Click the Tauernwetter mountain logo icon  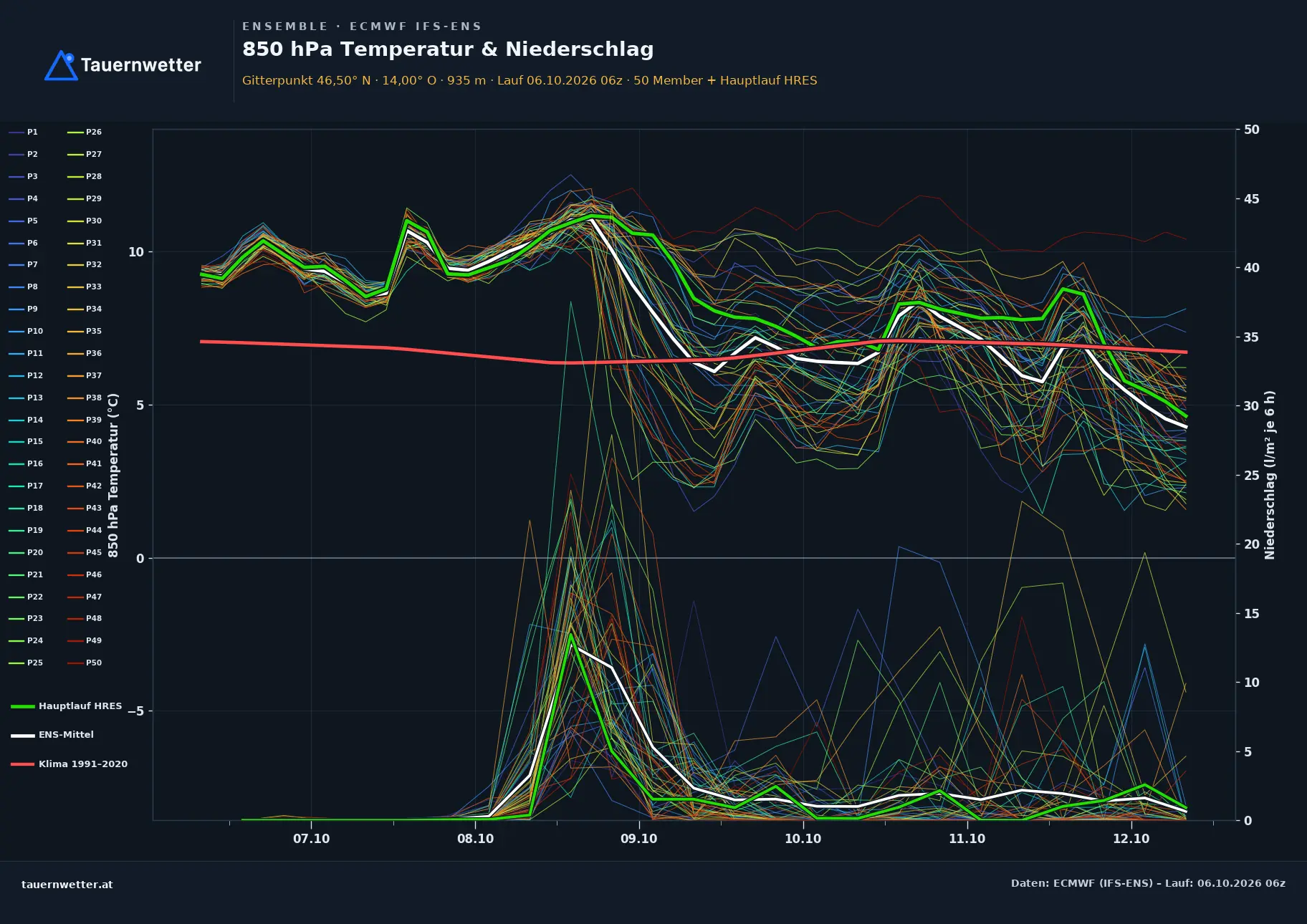(x=62, y=65)
